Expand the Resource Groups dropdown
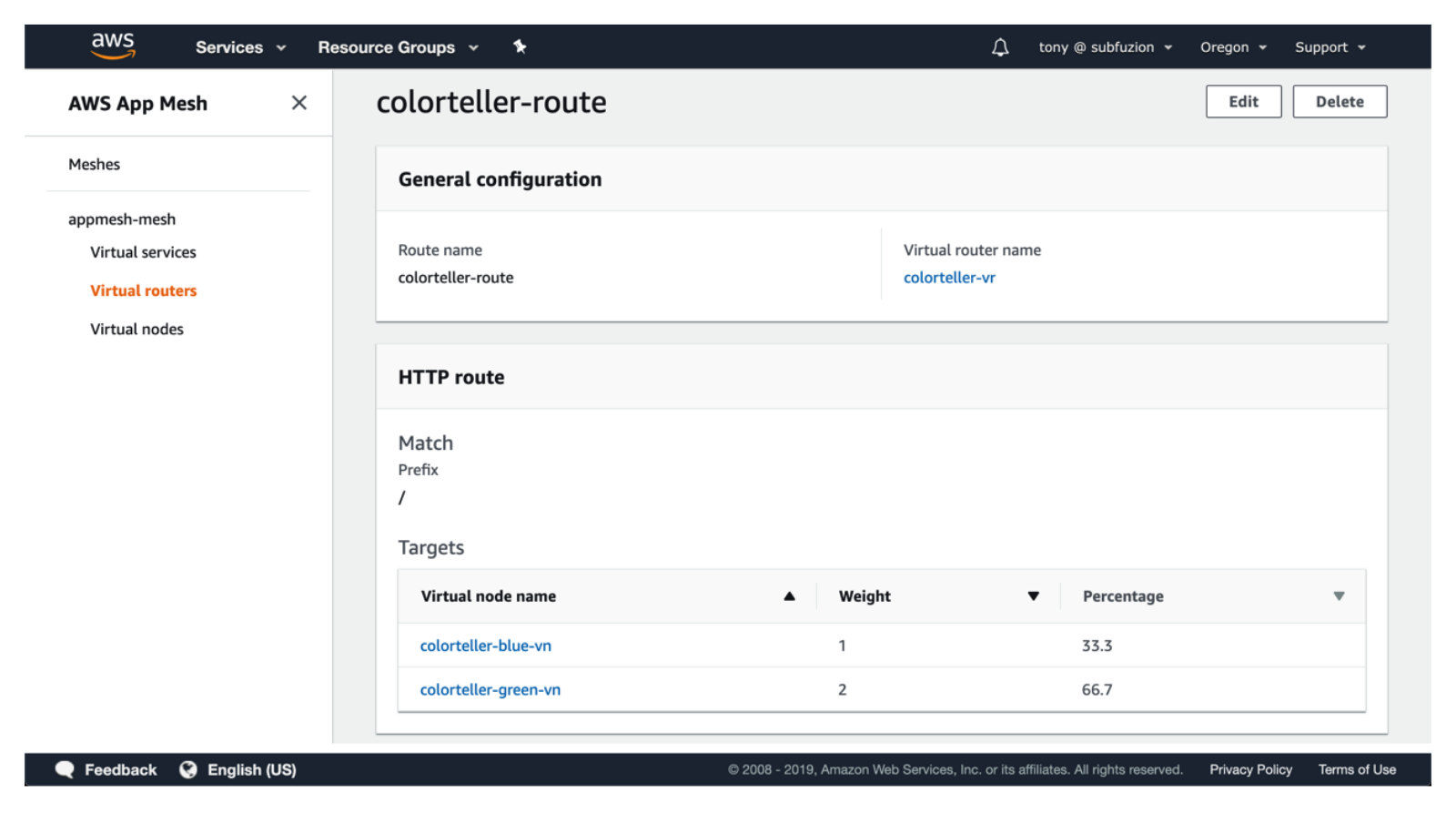 (398, 47)
